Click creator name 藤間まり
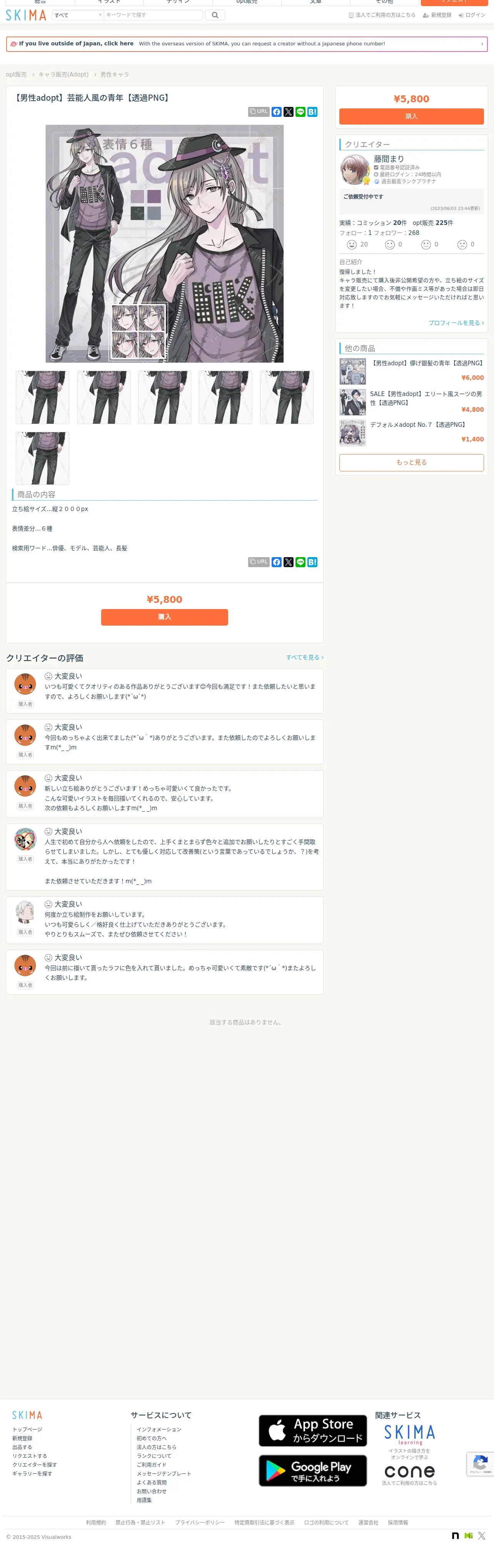This screenshot has height=1568, width=494. coord(389,159)
